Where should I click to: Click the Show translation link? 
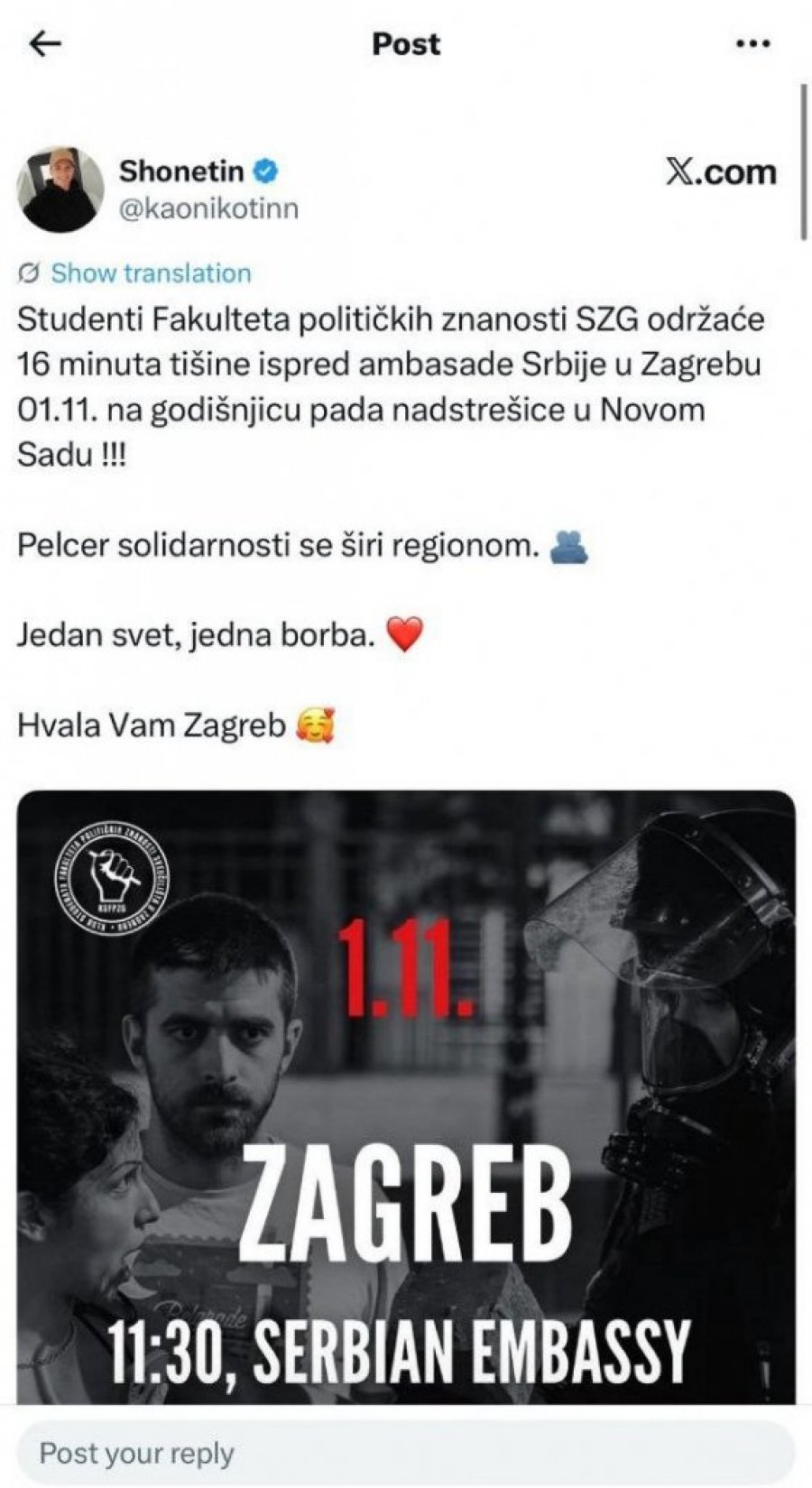coord(151,273)
